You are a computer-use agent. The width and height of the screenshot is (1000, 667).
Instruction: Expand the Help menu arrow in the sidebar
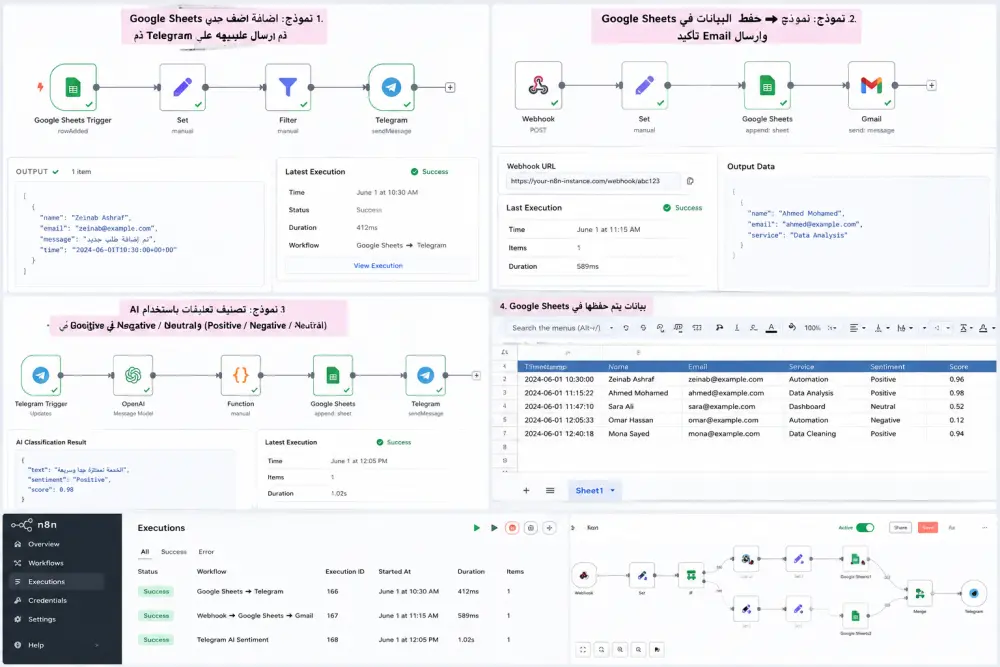pyautogui.click(x=97, y=645)
